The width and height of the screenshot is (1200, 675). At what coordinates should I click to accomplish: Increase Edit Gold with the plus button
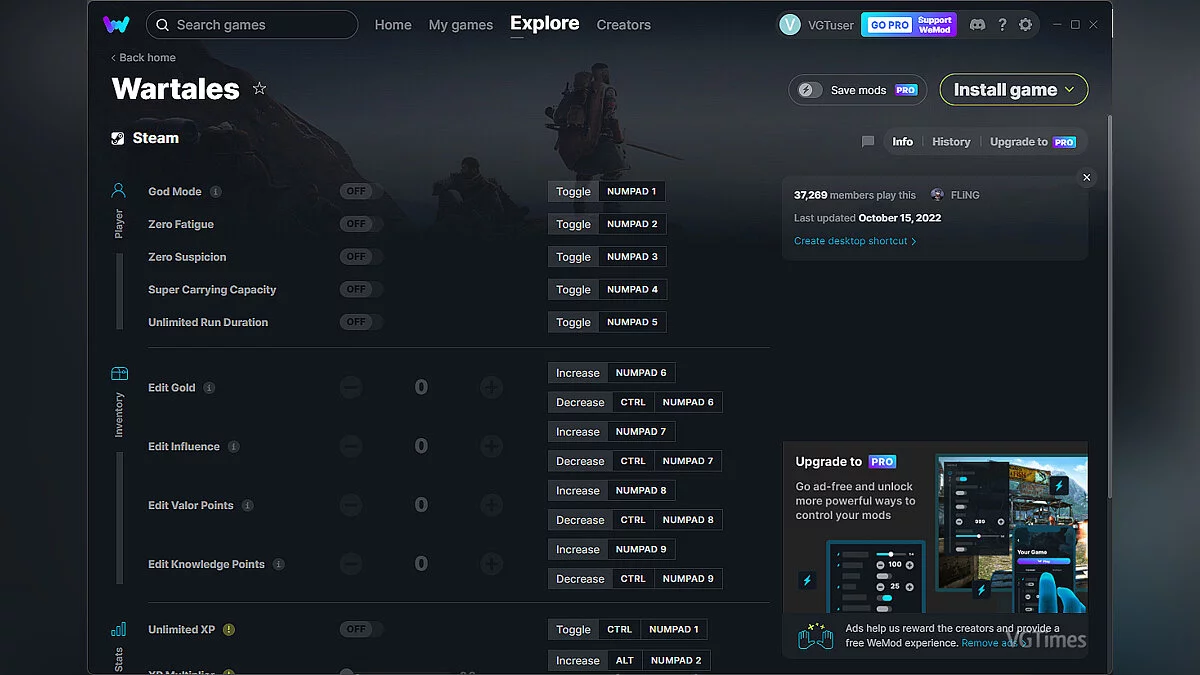coord(491,387)
